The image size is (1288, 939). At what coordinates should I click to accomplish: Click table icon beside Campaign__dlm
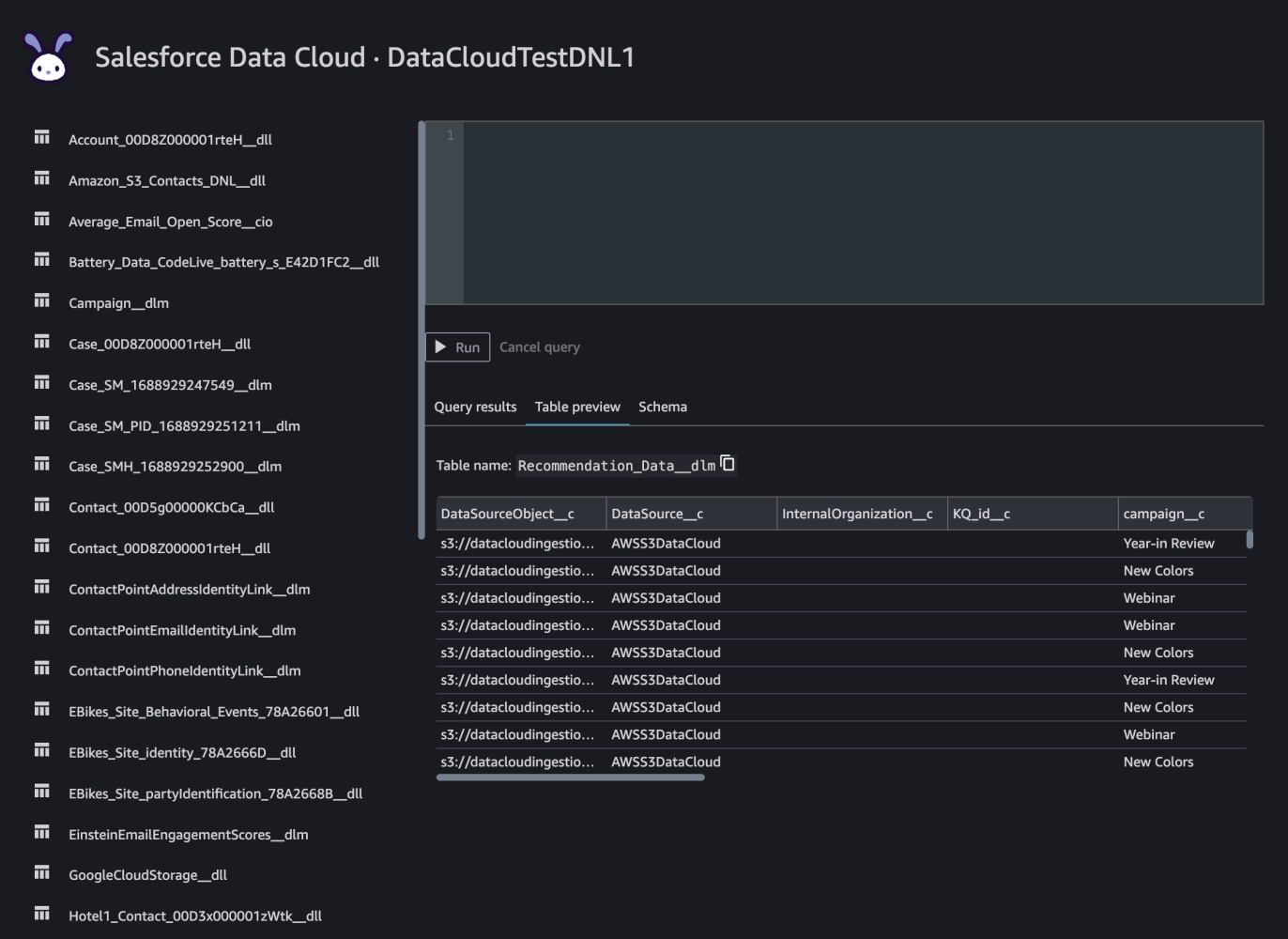click(x=42, y=300)
